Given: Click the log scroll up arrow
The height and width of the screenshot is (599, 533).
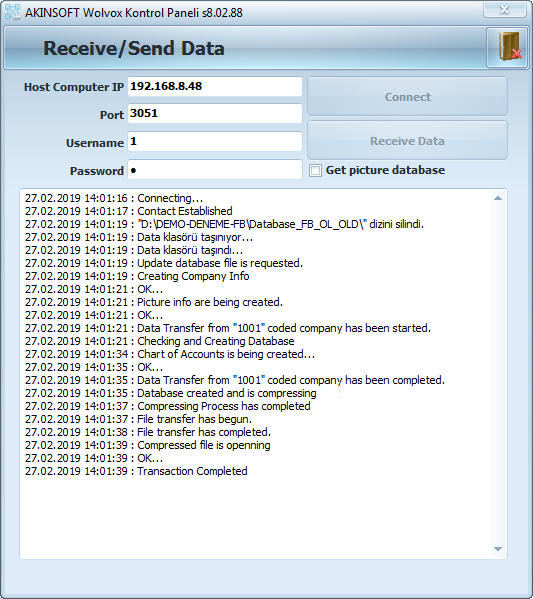Looking at the screenshot, I should 497,198.
